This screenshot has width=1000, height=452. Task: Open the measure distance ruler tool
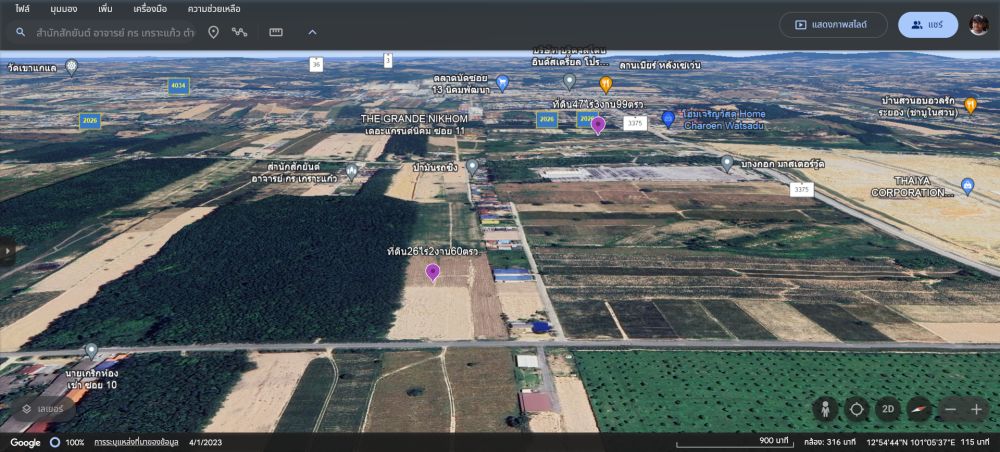pyautogui.click(x=276, y=32)
